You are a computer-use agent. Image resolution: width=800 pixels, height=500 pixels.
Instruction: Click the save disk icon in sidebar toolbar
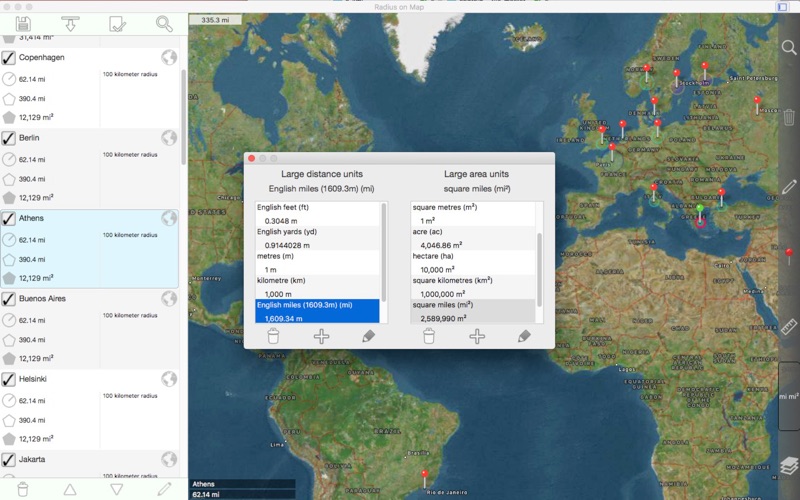23,23
